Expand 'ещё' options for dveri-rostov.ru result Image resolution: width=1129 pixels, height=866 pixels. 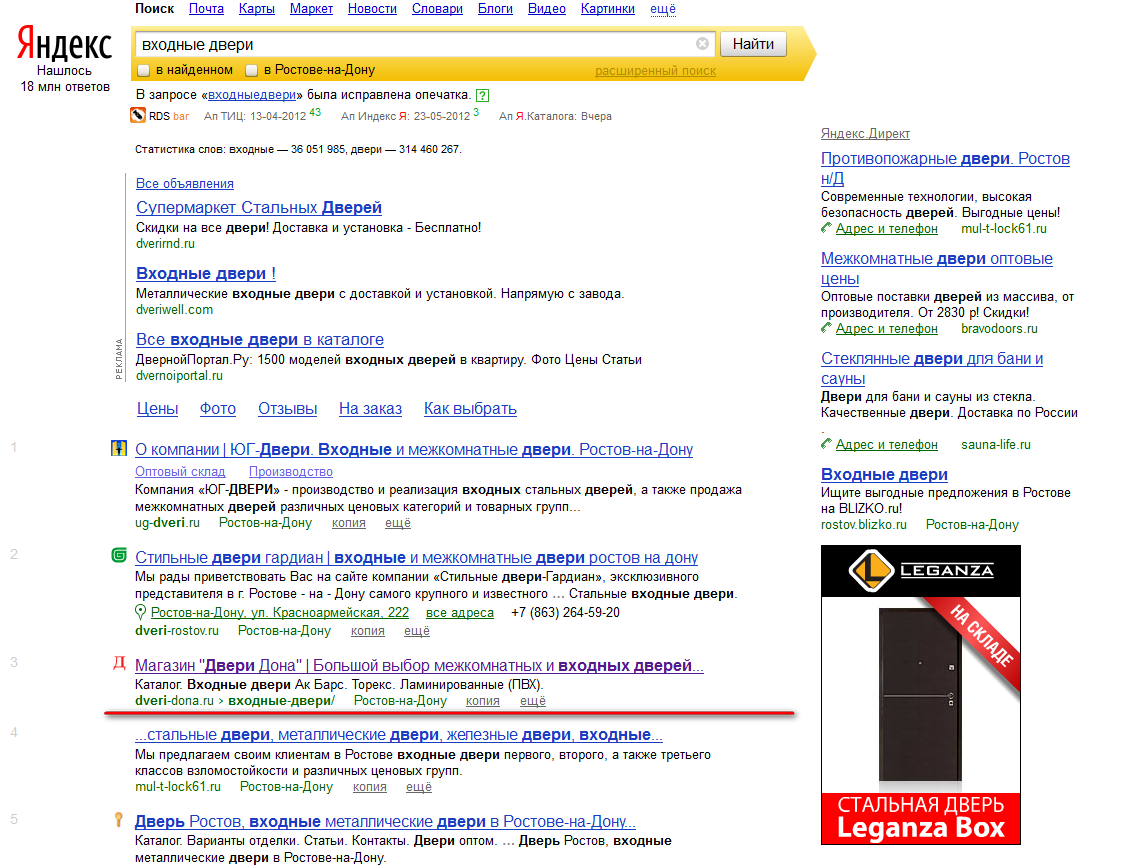tap(417, 631)
